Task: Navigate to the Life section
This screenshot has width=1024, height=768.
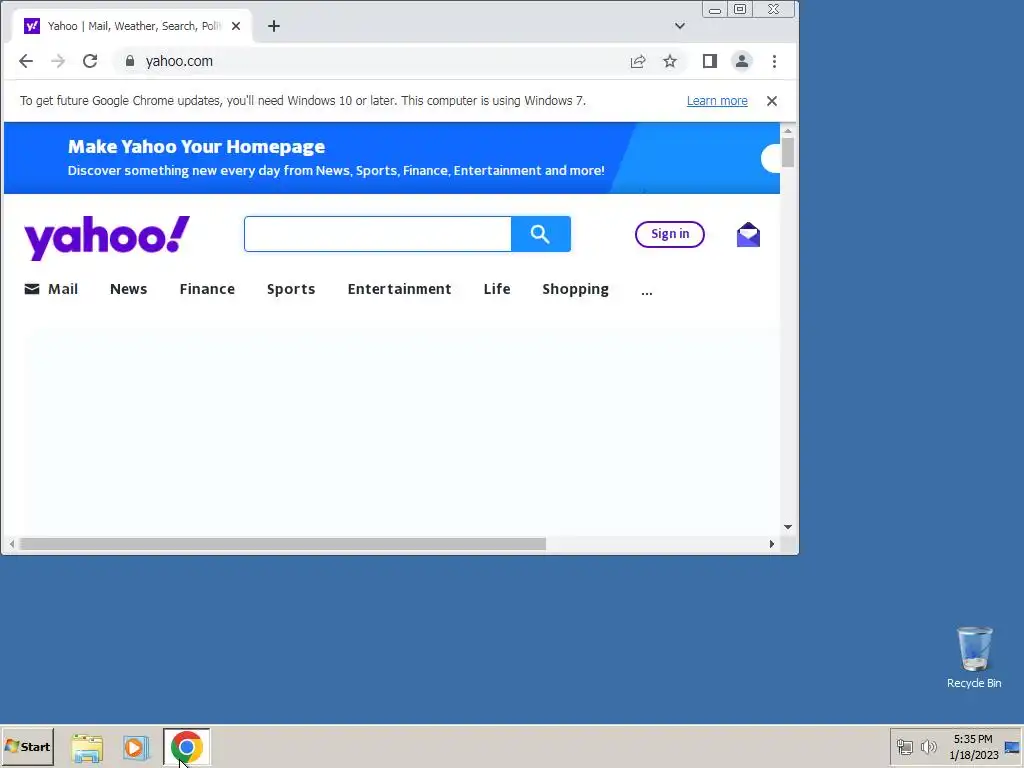Action: (x=497, y=289)
